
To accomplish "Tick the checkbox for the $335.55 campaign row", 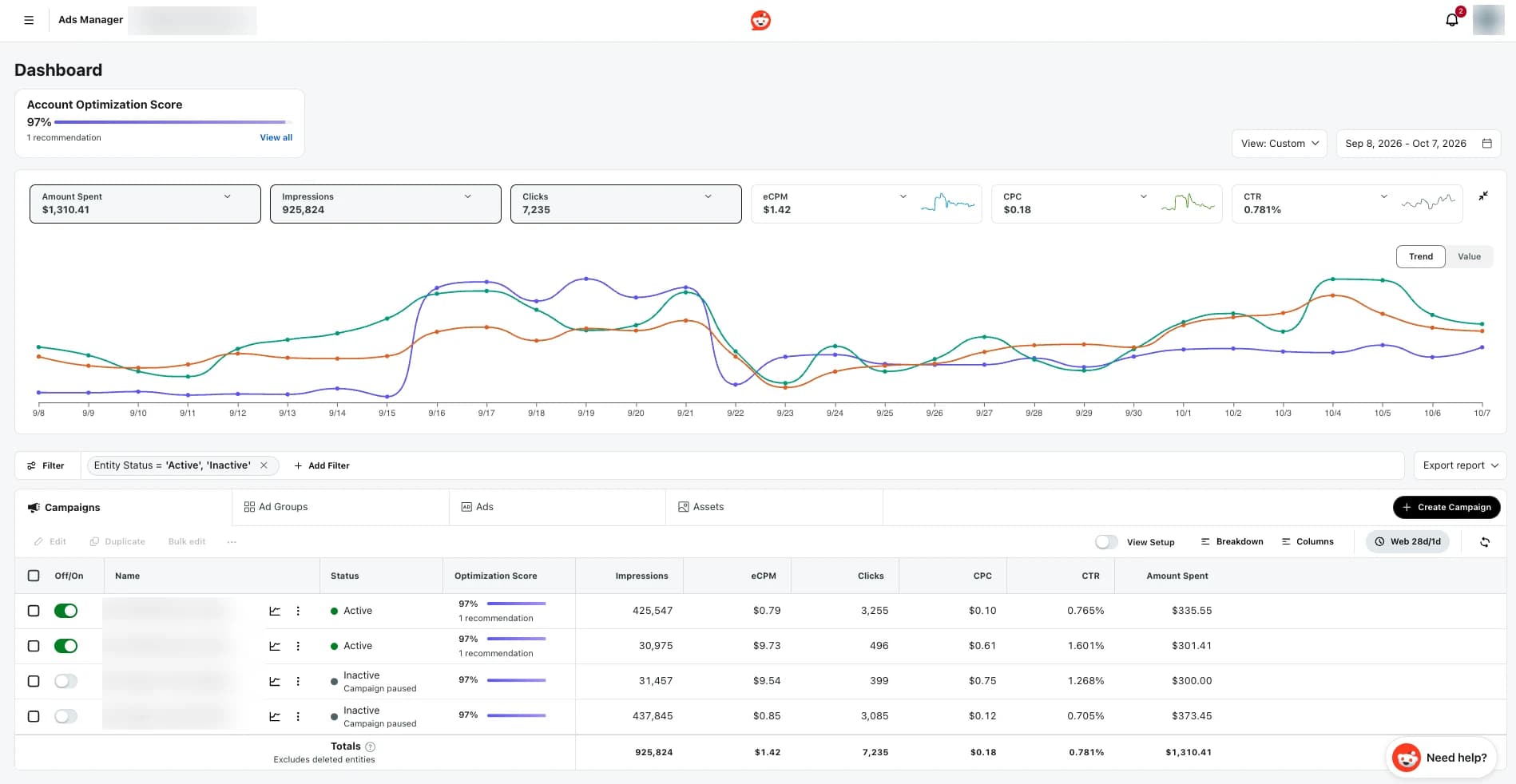I will 34,611.
